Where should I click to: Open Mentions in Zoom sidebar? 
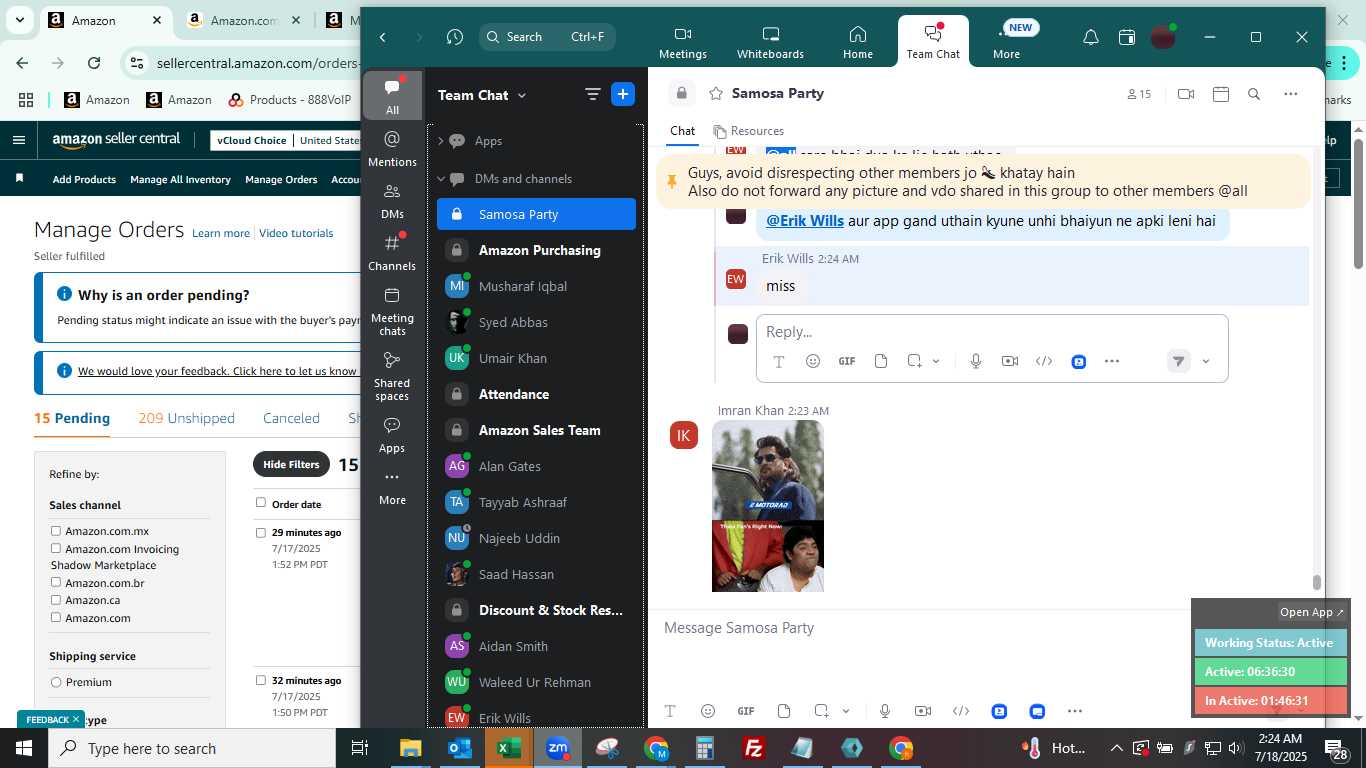pyautogui.click(x=392, y=148)
